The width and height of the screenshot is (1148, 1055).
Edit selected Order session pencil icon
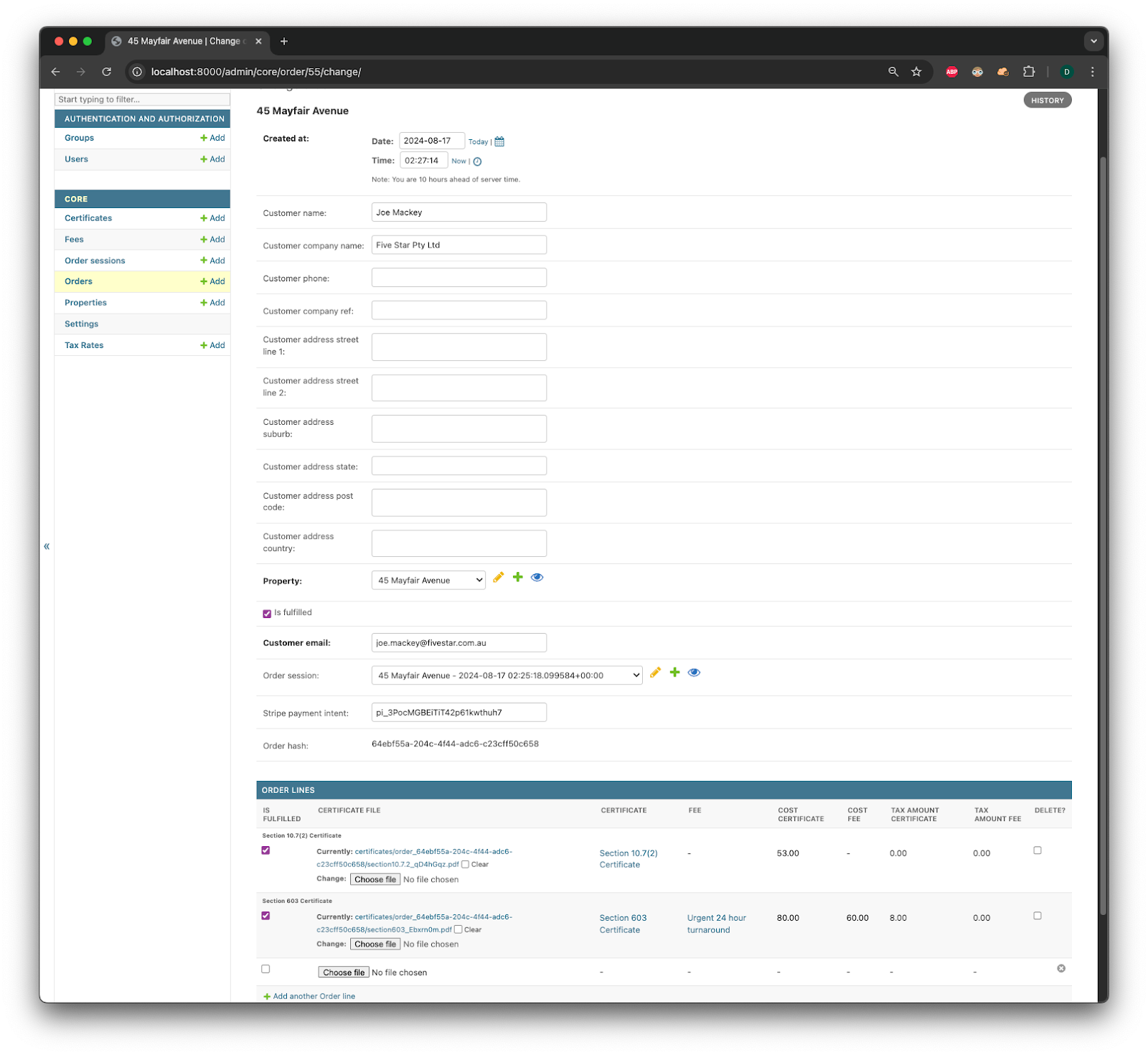655,672
